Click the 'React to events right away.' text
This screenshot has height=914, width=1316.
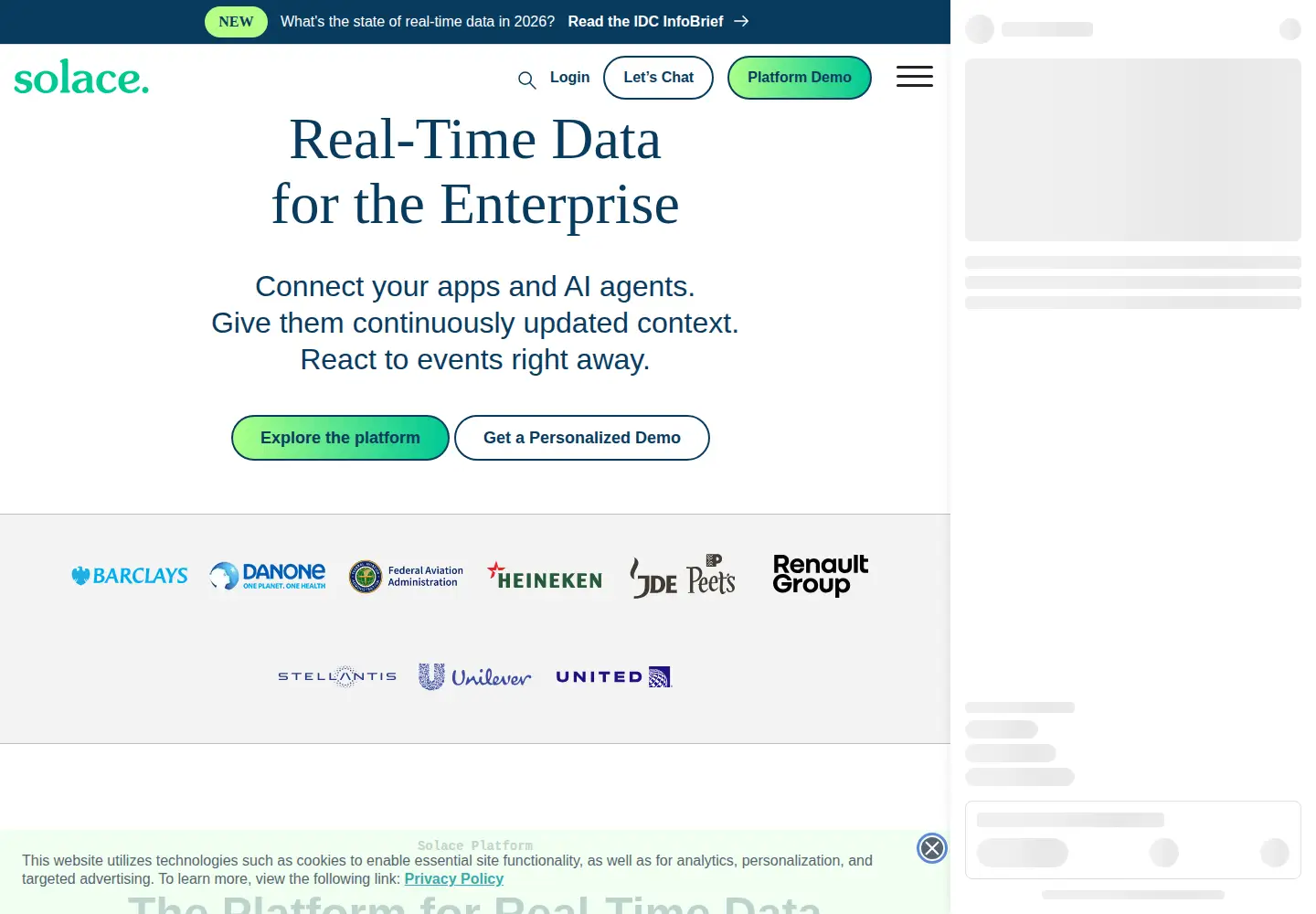tap(475, 359)
